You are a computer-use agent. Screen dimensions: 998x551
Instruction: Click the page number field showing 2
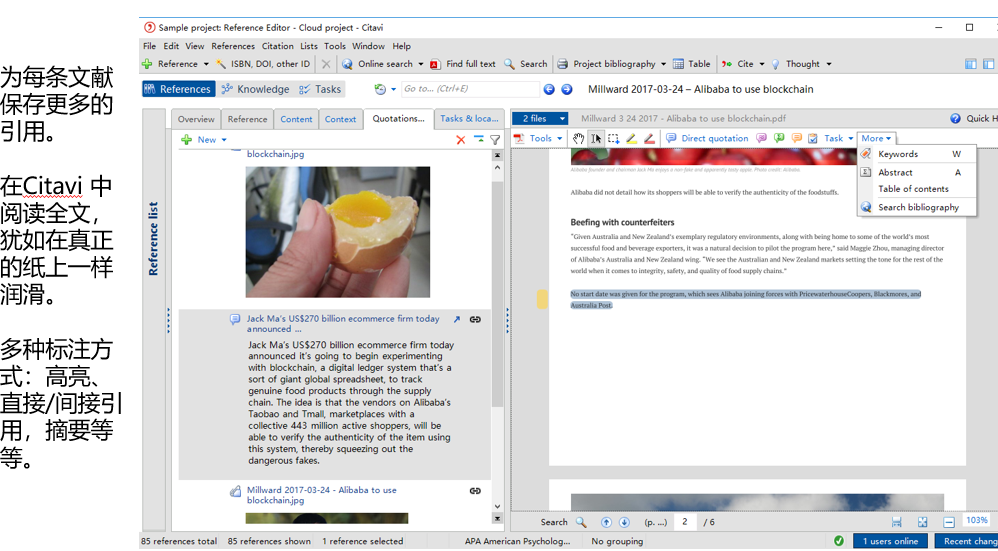pyautogui.click(x=686, y=522)
